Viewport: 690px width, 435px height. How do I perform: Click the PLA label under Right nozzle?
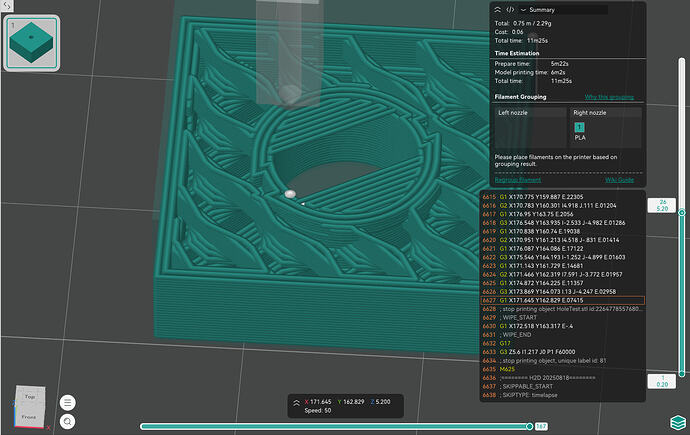coord(580,138)
